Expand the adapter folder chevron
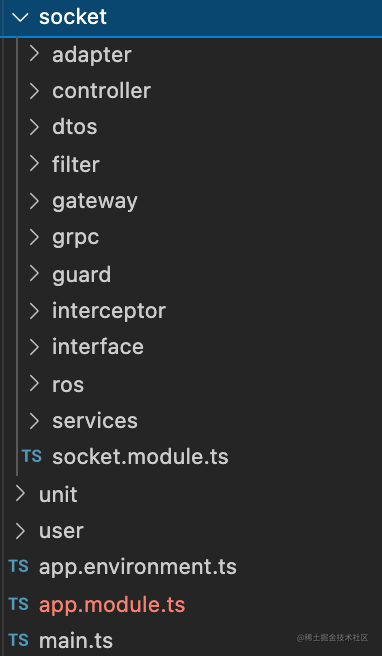Image resolution: width=382 pixels, height=656 pixels. click(34, 54)
